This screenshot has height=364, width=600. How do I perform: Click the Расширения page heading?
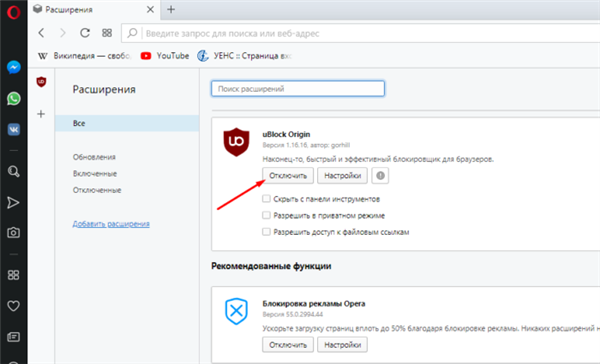pyautogui.click(x=104, y=90)
